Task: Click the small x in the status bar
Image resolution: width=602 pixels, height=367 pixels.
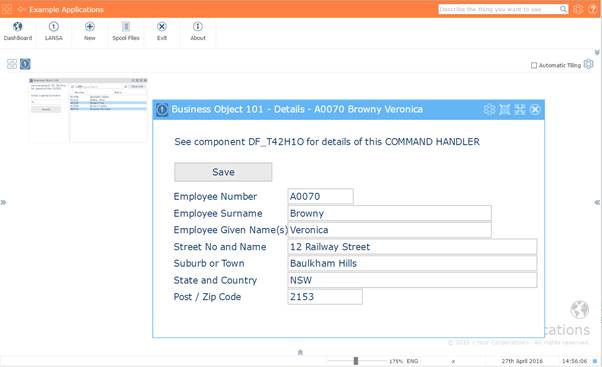Action: point(453,362)
